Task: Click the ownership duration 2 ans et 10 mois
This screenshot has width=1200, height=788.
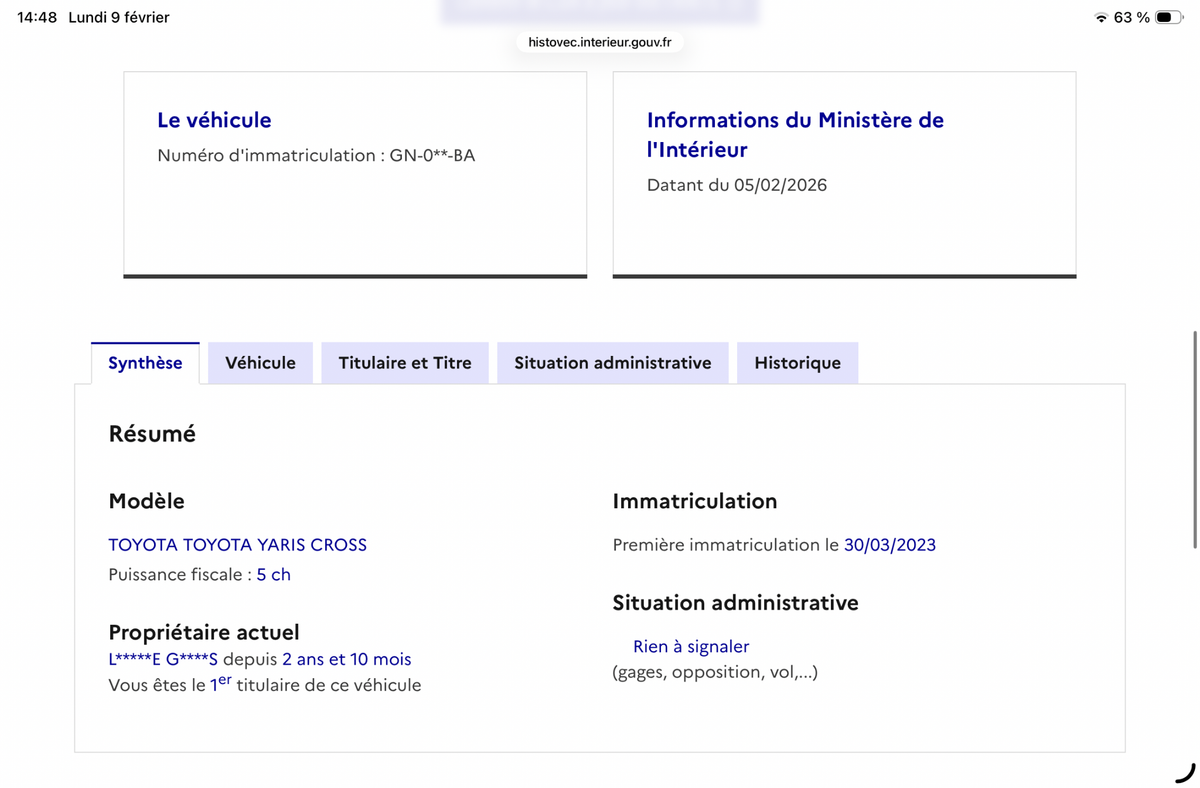Action: click(x=347, y=659)
